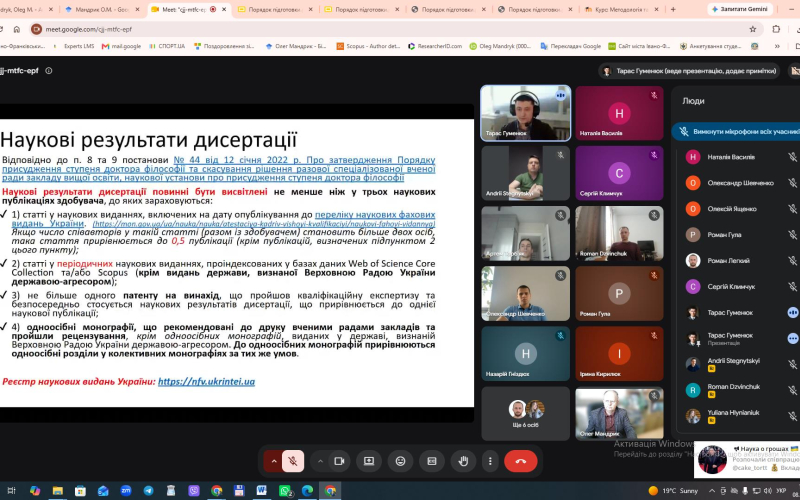This screenshot has height=500, width=800.
Task: Click Roman Dzvinchuk video tile
Action: 619,233
